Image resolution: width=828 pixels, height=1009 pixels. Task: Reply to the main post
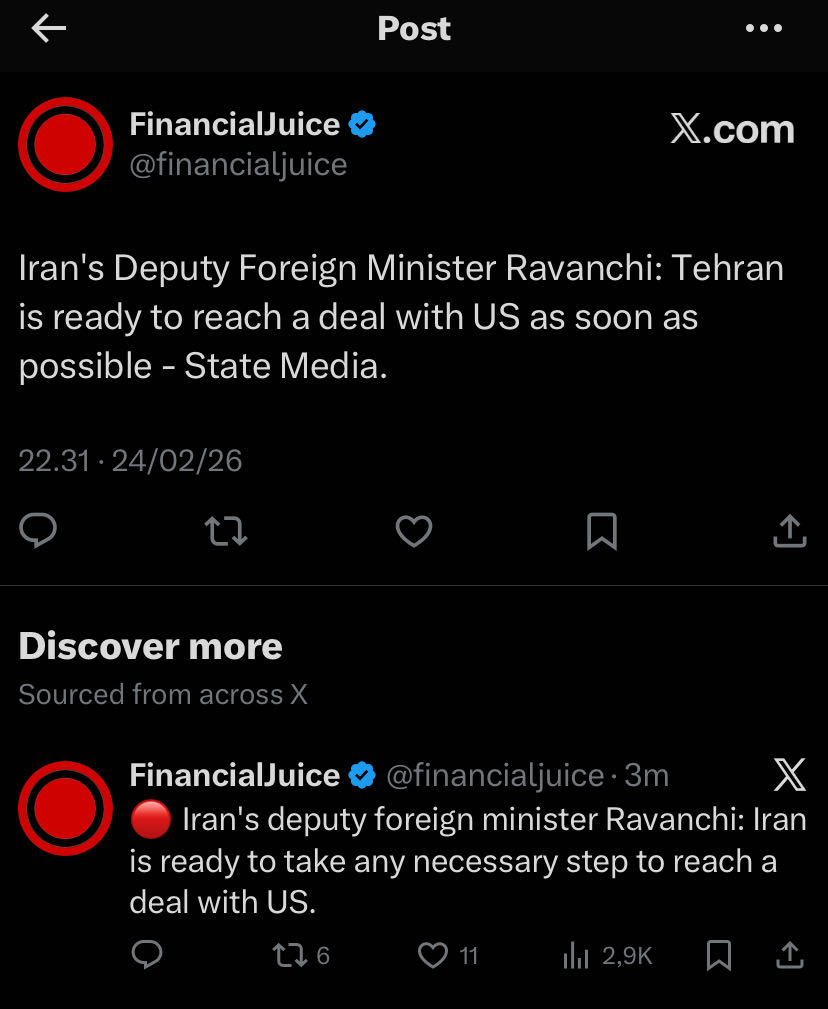click(x=39, y=530)
